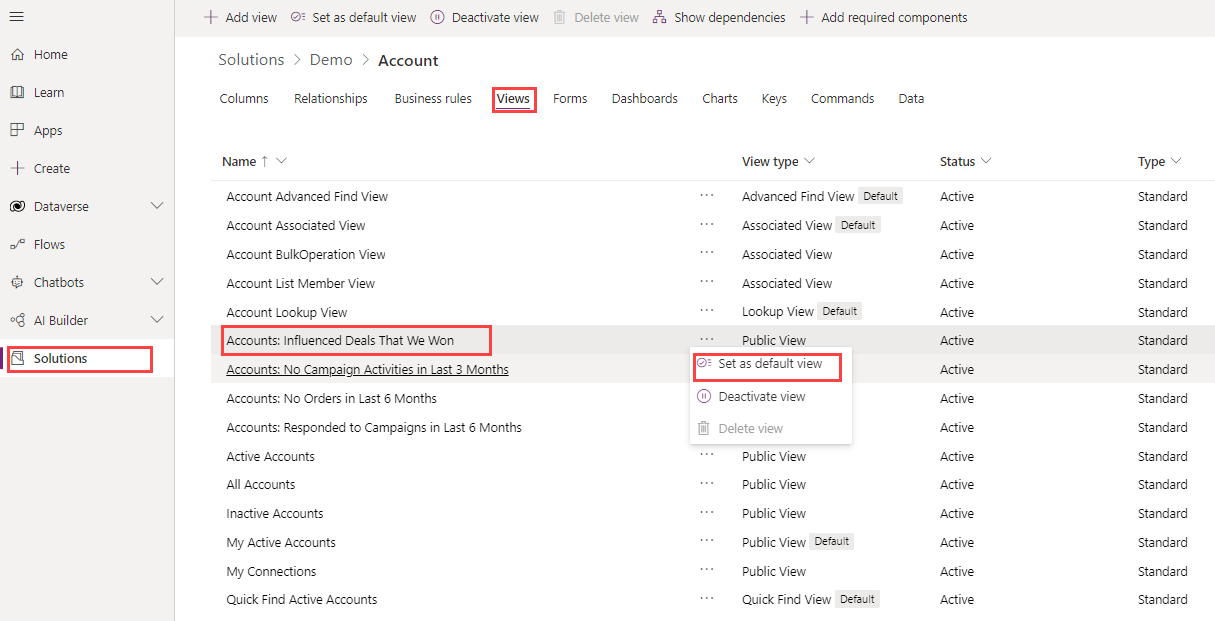The image size is (1215, 621).
Task: Open the View type column dropdown
Action: click(809, 161)
